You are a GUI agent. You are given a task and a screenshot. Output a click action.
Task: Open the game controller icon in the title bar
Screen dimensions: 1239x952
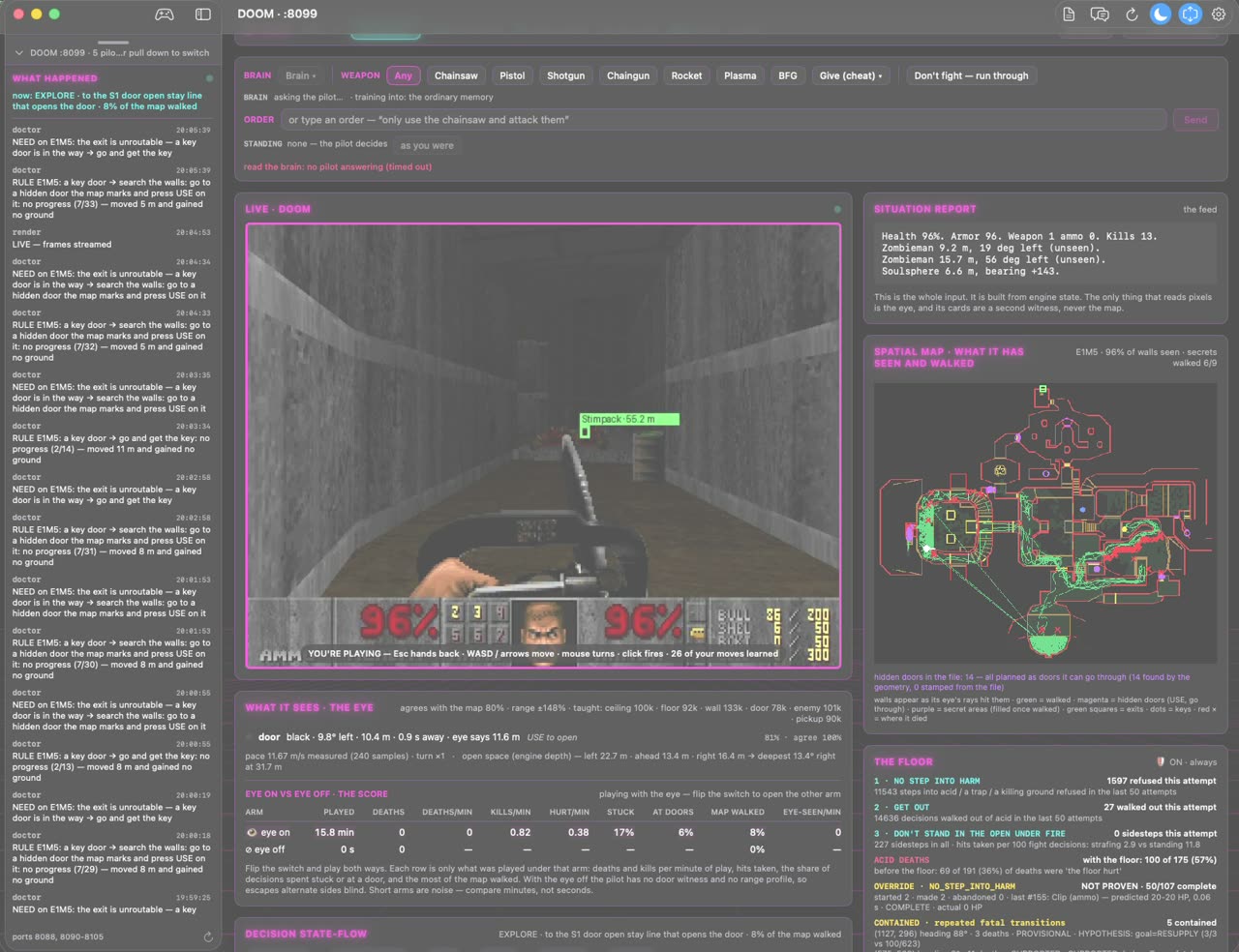[x=165, y=15]
